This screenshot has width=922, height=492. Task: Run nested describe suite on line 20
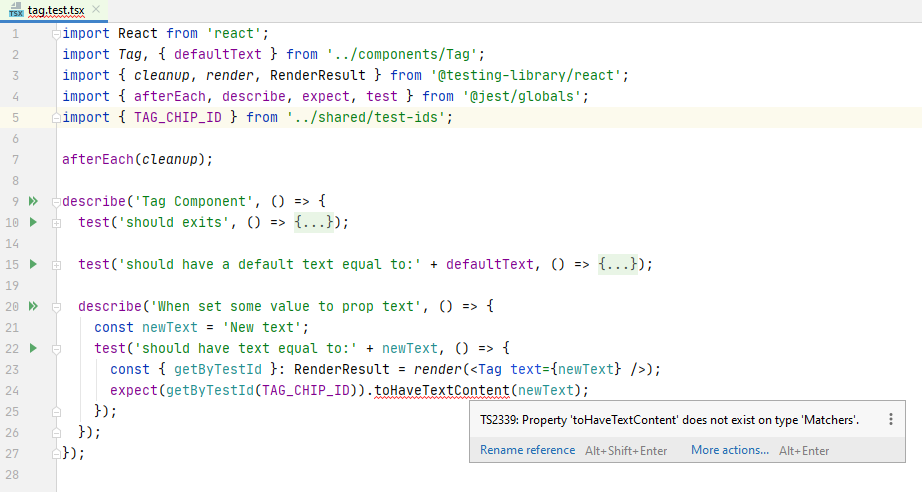34,306
